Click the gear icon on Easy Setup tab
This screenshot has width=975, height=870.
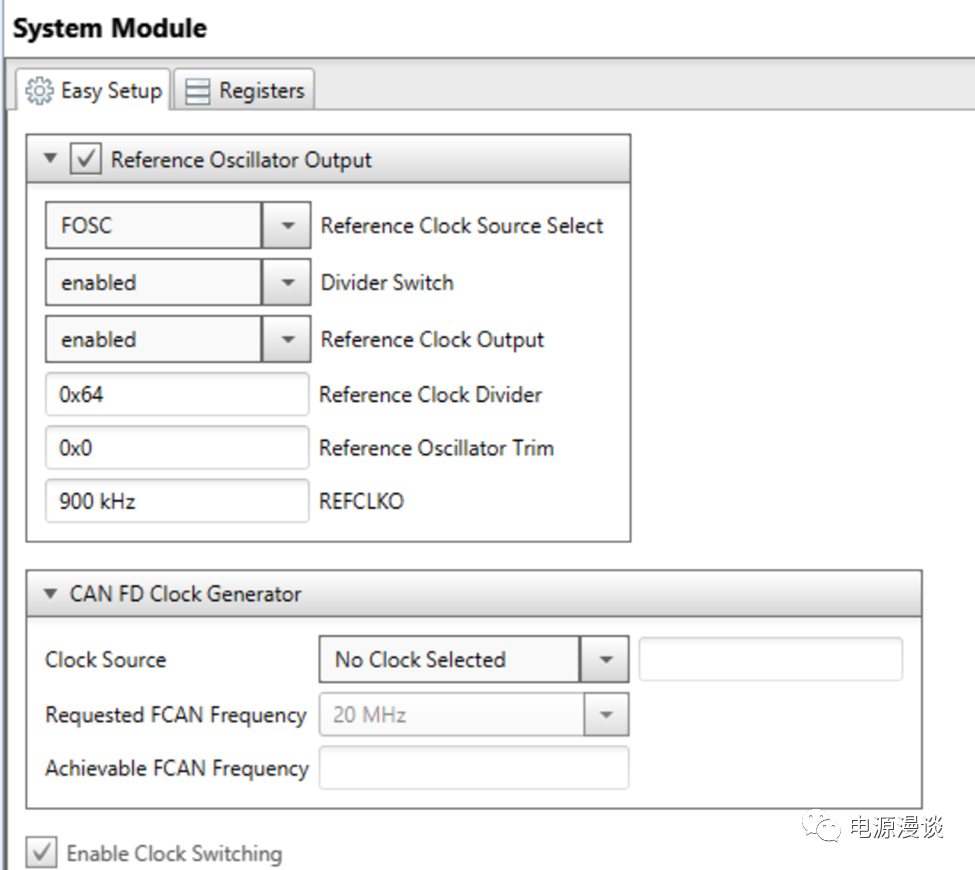tap(40, 91)
